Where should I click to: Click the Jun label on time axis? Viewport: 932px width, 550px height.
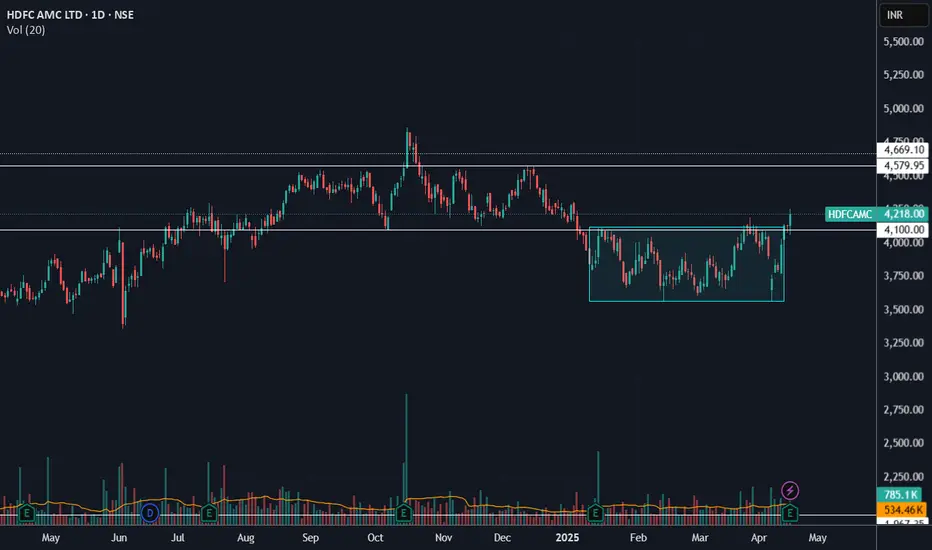click(119, 538)
